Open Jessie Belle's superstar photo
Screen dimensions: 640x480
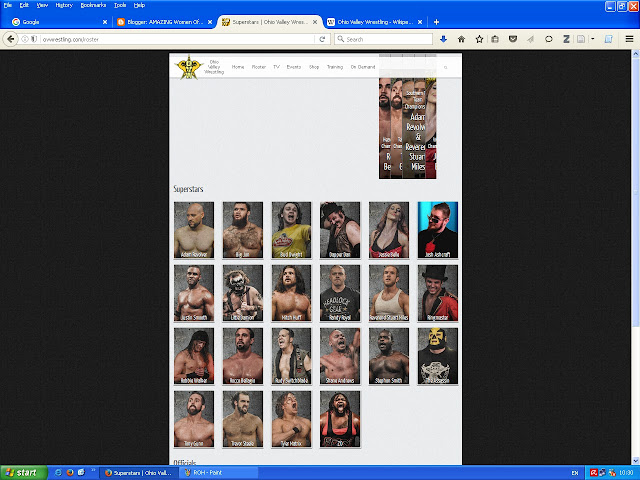[x=389, y=230]
